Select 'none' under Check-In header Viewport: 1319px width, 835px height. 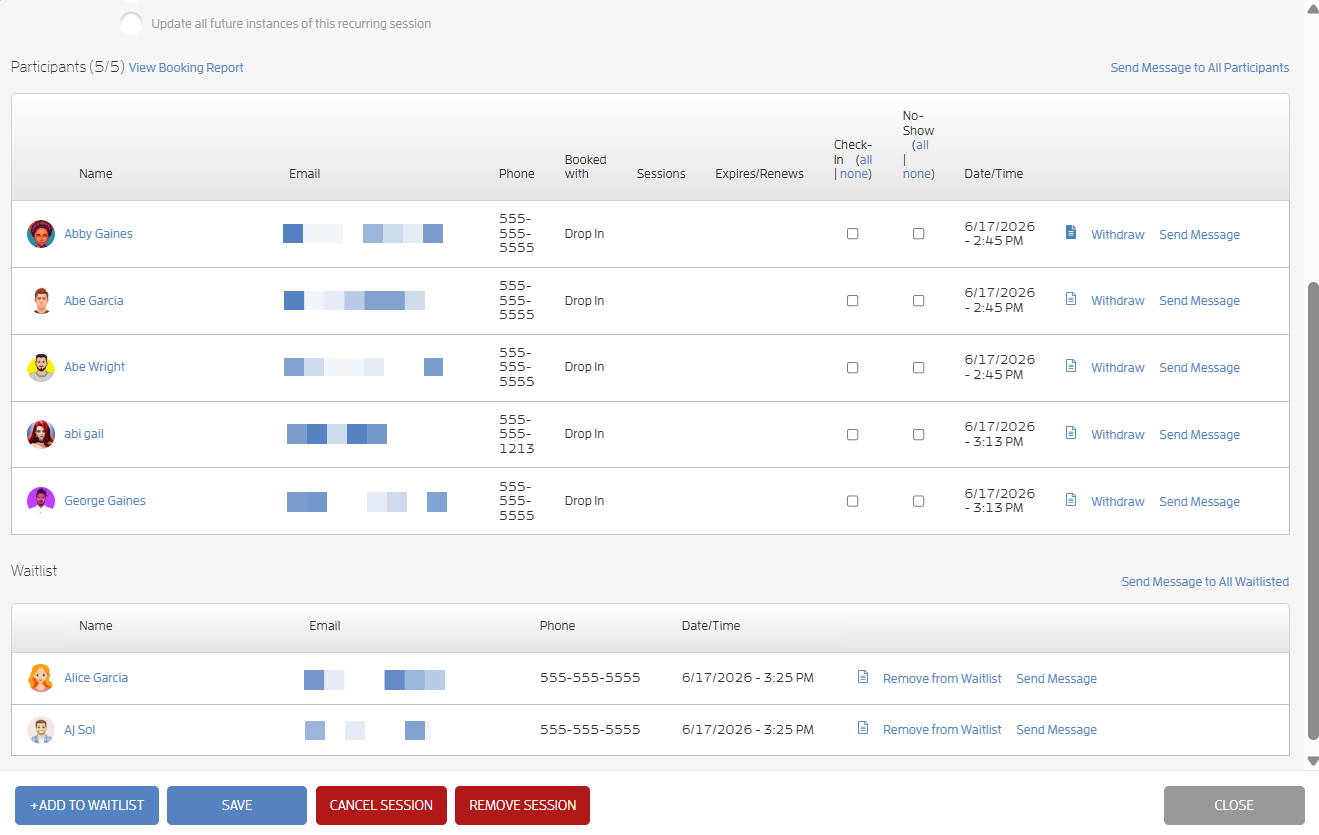(x=854, y=174)
